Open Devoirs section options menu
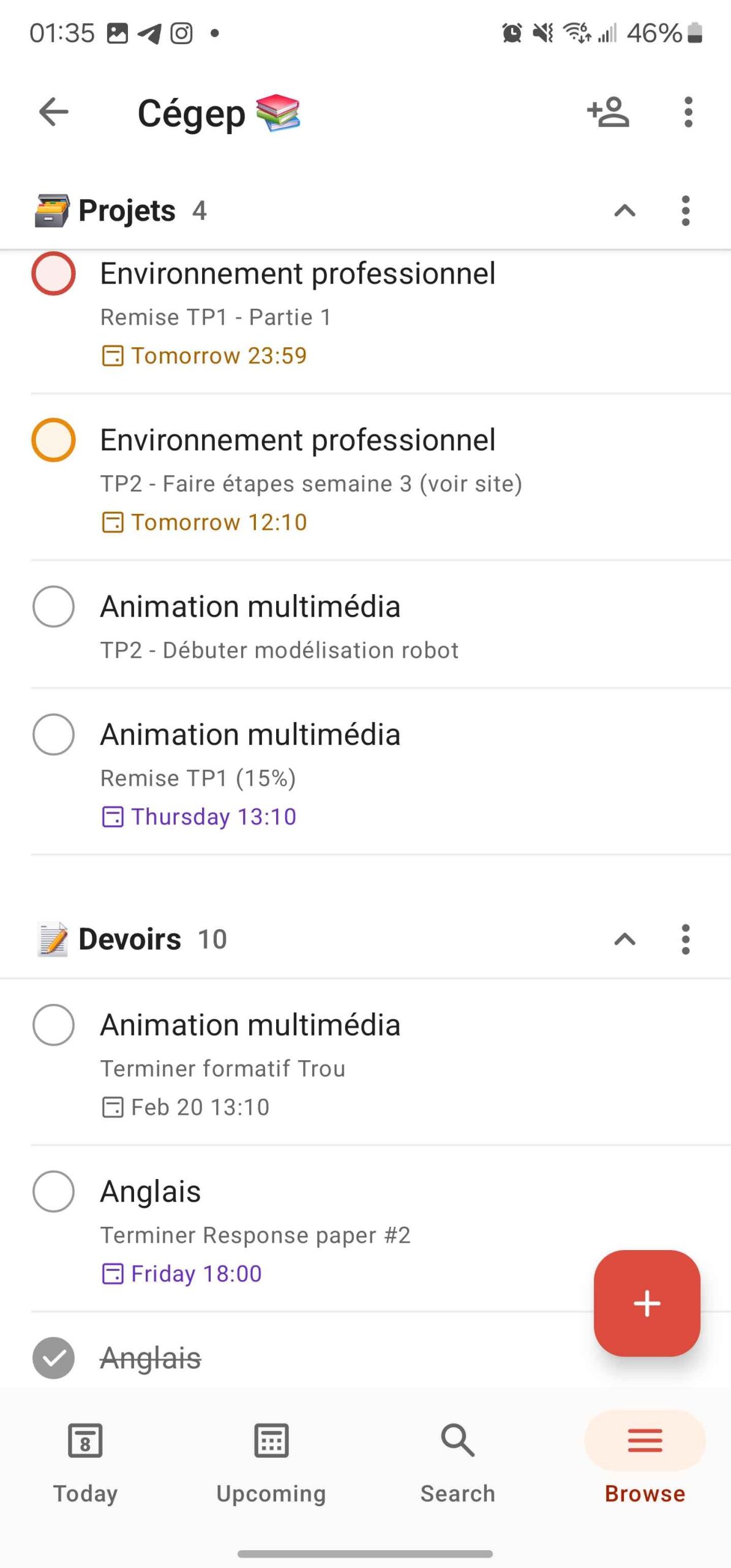The image size is (731, 1568). tap(685, 939)
